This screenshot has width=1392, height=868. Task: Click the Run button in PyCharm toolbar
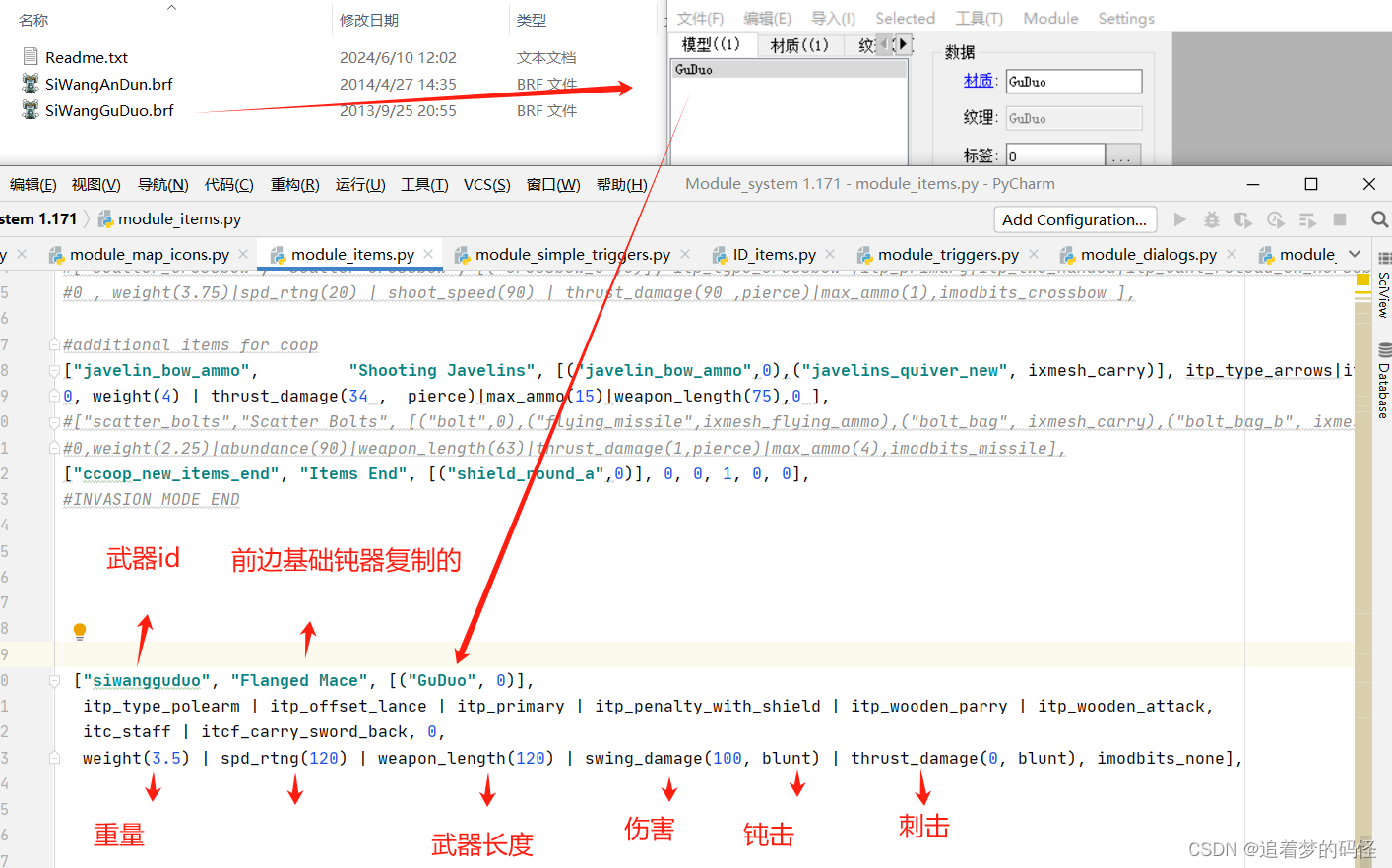1180,219
